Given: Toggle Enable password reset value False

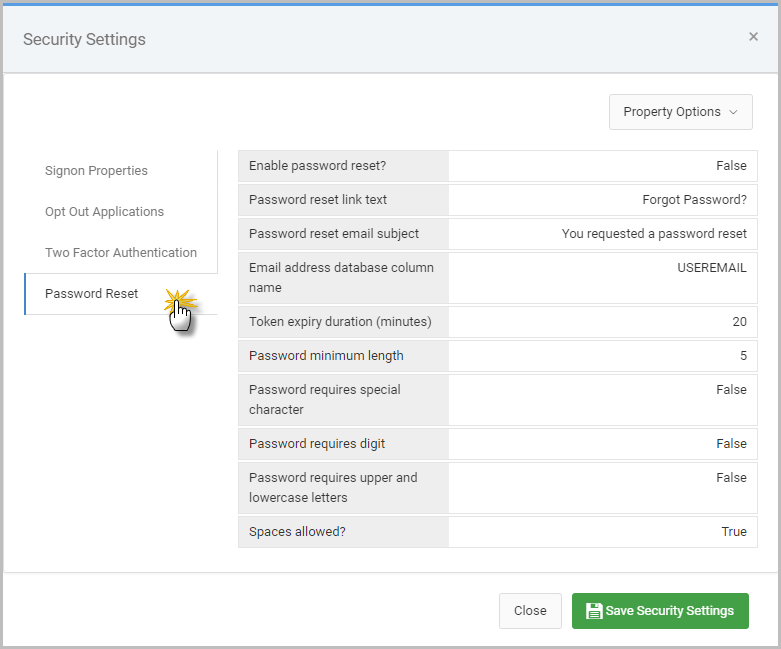Looking at the screenshot, I should coord(602,166).
